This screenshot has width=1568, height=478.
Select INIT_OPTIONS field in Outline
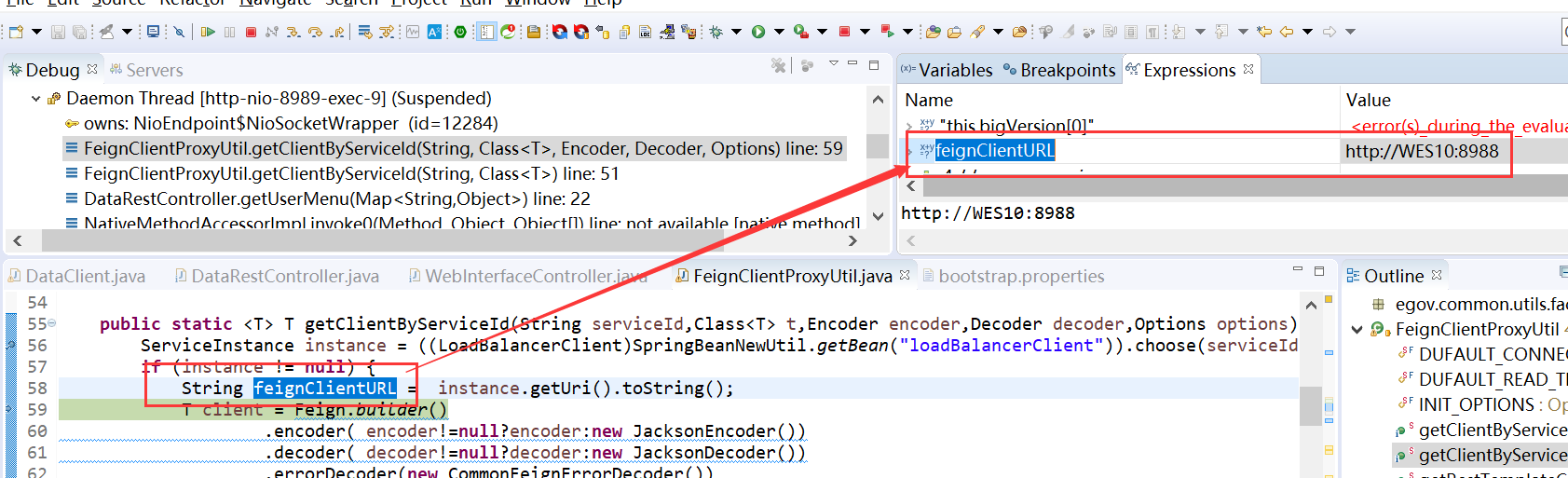click(x=1482, y=404)
